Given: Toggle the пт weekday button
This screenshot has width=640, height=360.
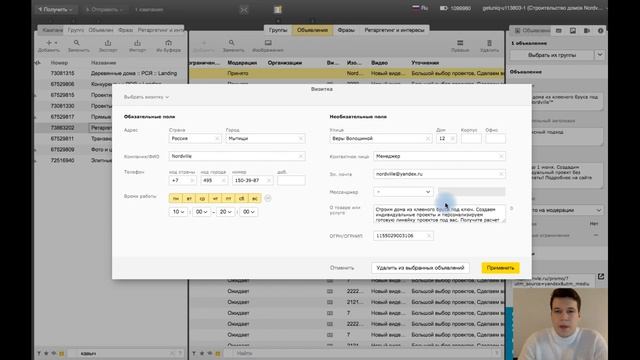Looking at the screenshot, I should coord(228,198).
